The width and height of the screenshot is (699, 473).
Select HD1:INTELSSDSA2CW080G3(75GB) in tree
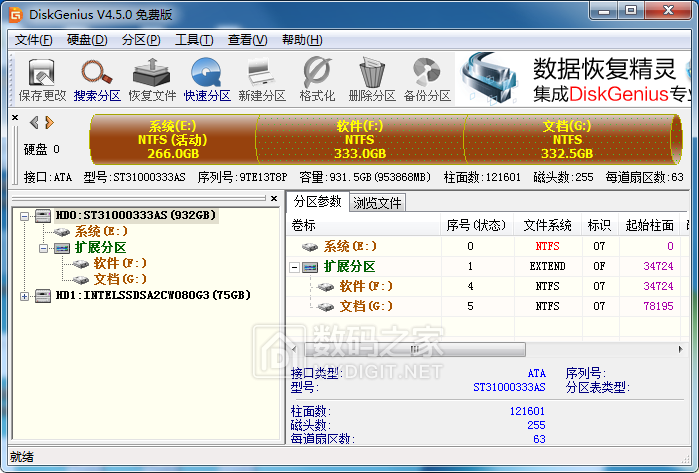[153, 295]
